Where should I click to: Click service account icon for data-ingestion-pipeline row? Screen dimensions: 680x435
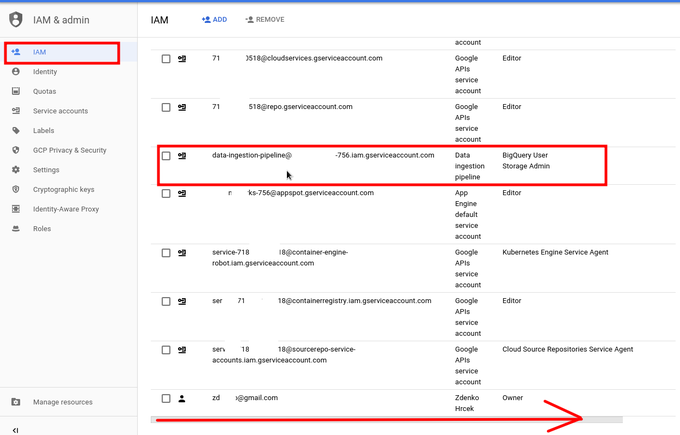point(182,156)
